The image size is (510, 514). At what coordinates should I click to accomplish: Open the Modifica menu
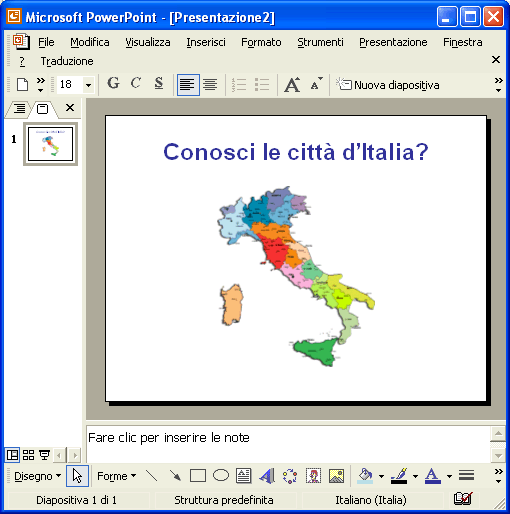(x=90, y=42)
